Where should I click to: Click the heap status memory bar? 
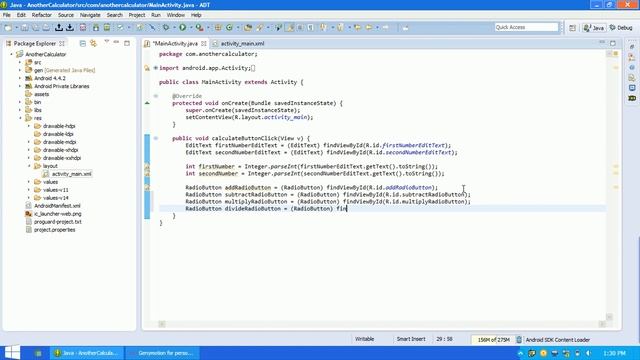click(x=493, y=340)
